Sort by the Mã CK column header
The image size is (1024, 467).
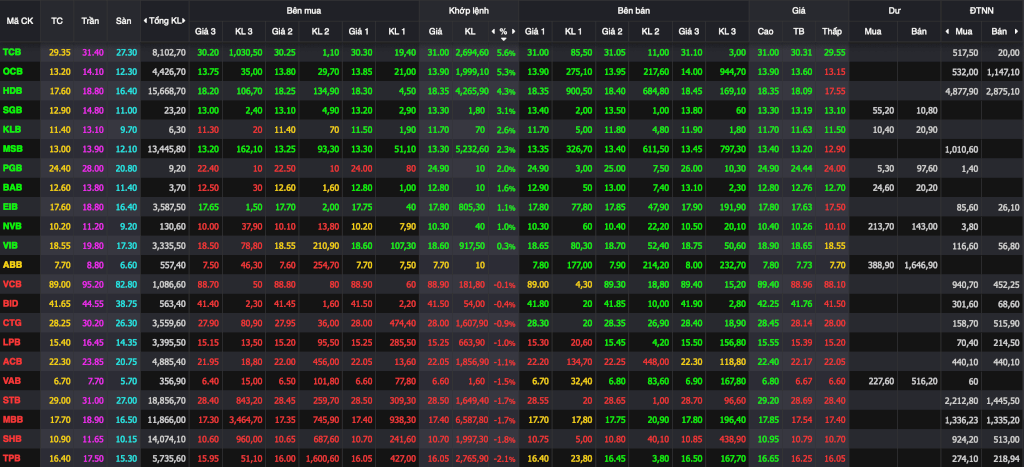(x=20, y=21)
